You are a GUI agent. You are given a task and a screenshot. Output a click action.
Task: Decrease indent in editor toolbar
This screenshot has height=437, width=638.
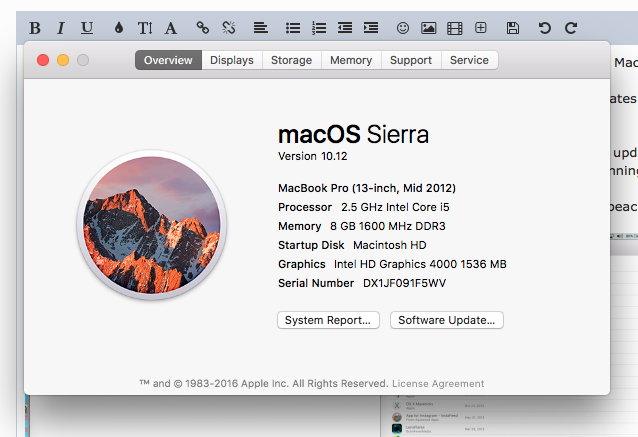(345, 28)
